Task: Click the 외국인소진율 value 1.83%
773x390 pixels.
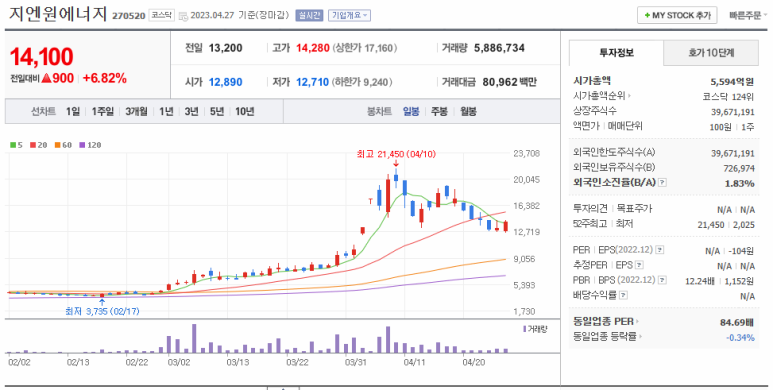Action: point(740,183)
